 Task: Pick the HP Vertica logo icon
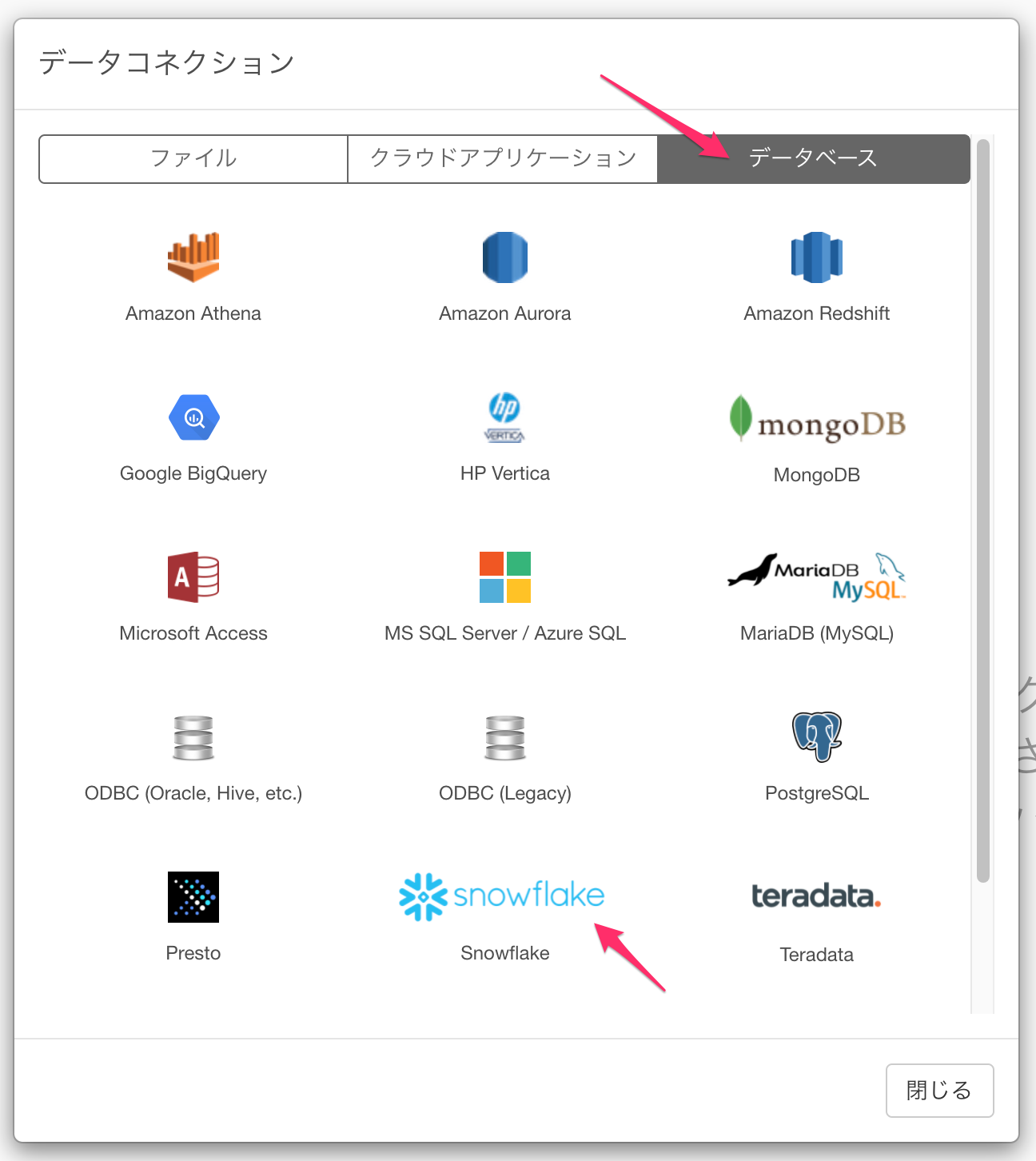(505, 417)
